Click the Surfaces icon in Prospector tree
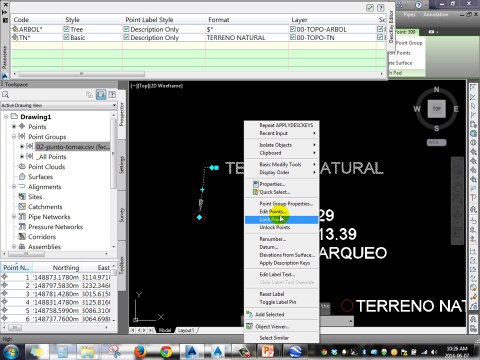The image size is (480, 360). tap(22, 177)
